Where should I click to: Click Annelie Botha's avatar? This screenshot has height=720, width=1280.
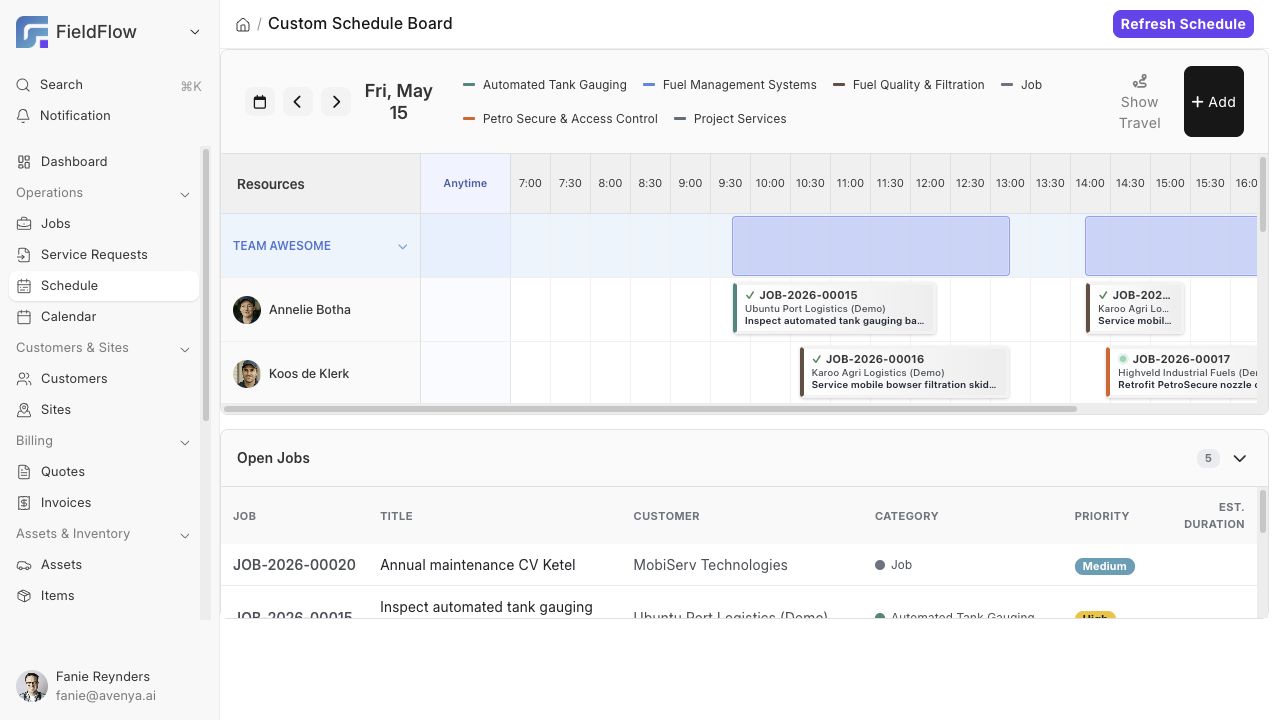[x=247, y=310]
